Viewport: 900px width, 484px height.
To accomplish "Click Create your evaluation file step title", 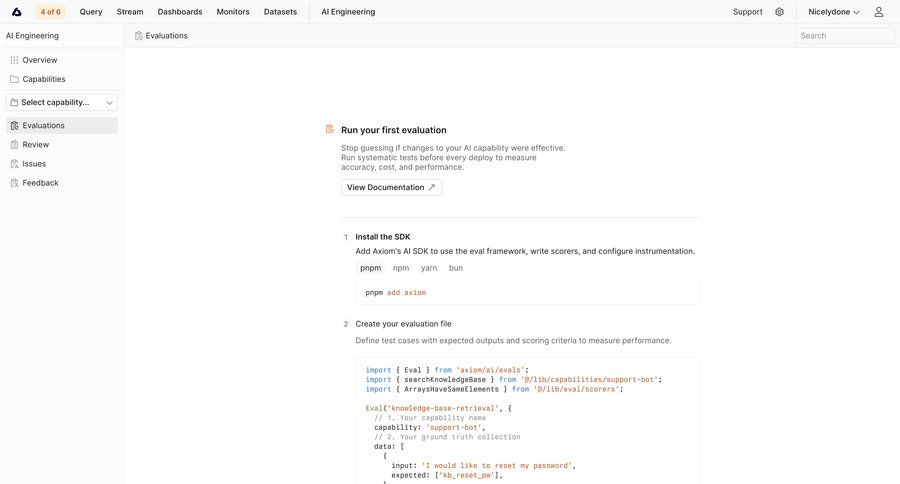I will pyautogui.click(x=404, y=324).
